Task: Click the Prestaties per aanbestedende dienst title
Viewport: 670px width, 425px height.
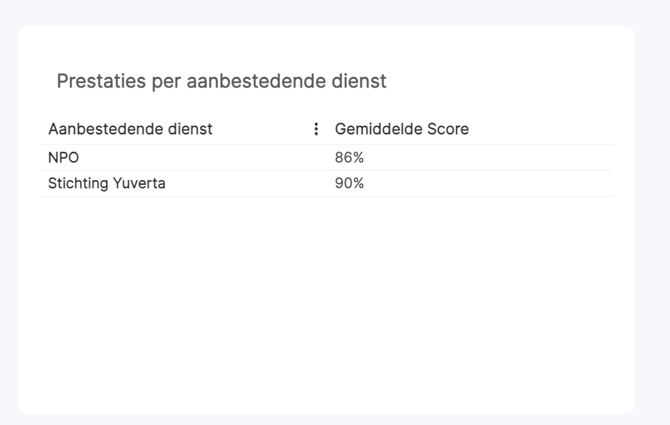Action: coord(221,81)
